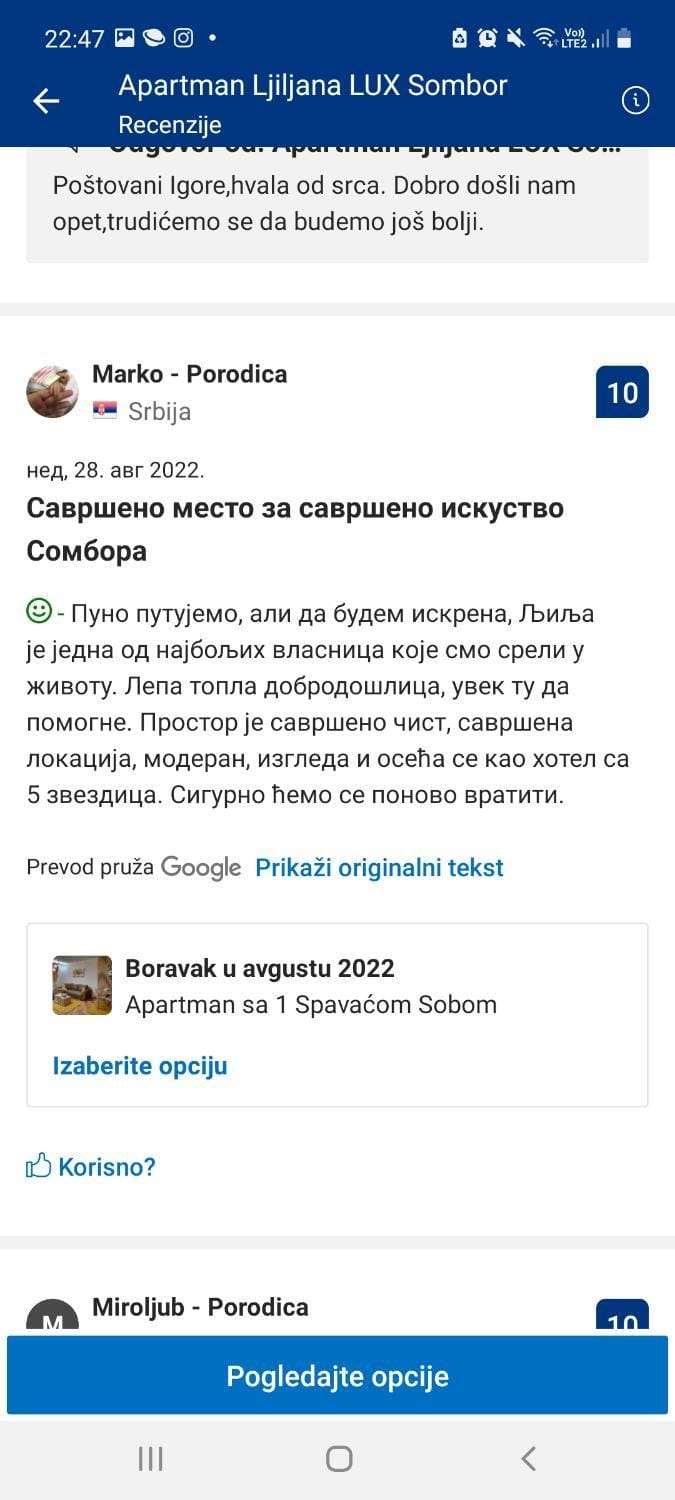Open the apartment room thumbnail
The image size is (675, 1500).
click(x=82, y=985)
